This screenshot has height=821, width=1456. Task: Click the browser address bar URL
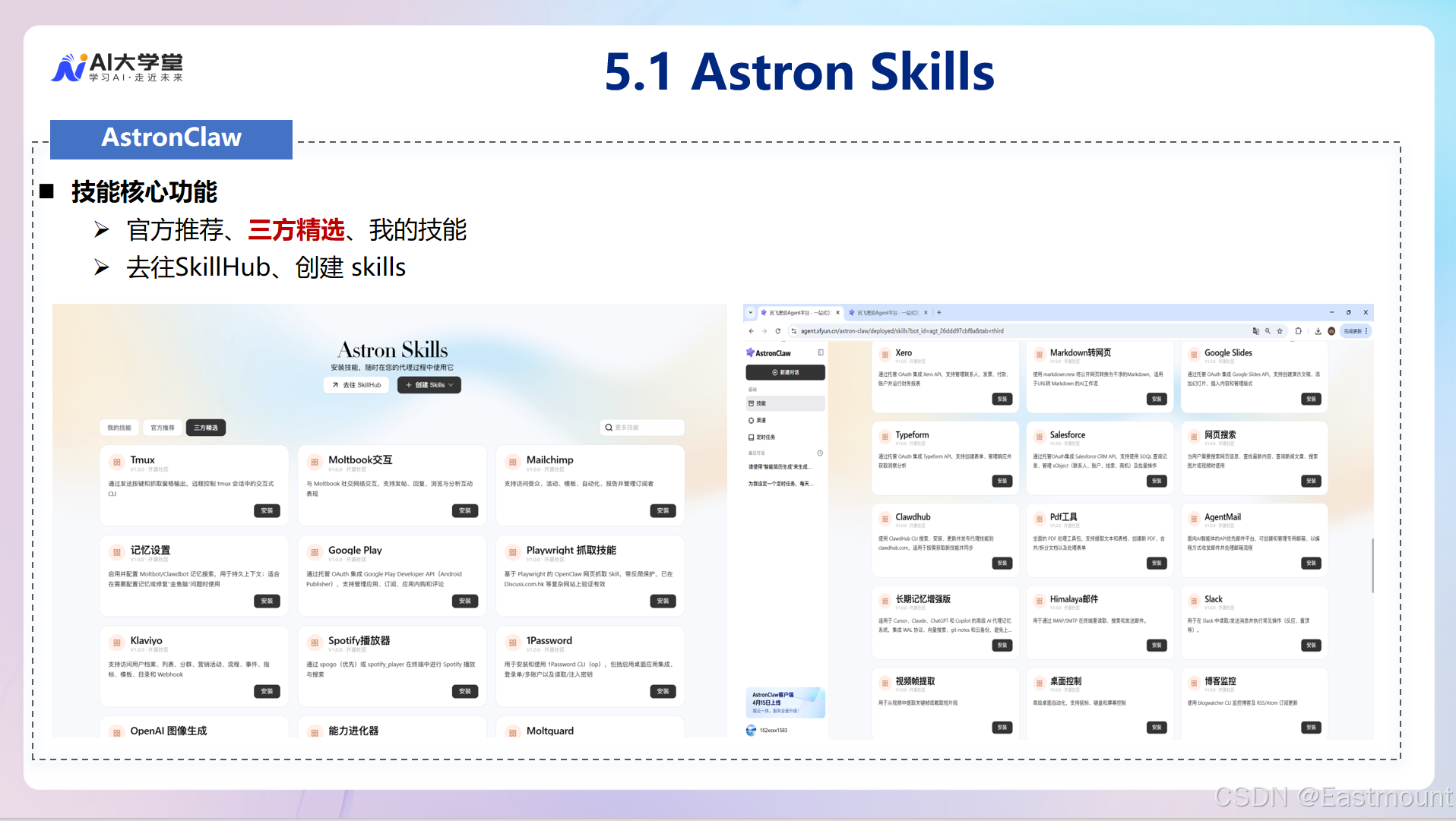[x=902, y=331]
